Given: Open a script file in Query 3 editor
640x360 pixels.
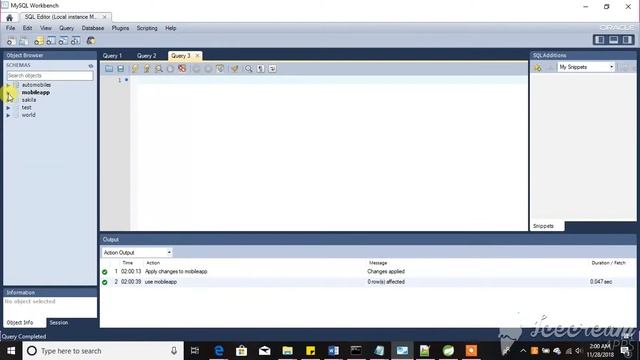Looking at the screenshot, I should [x=109, y=69].
